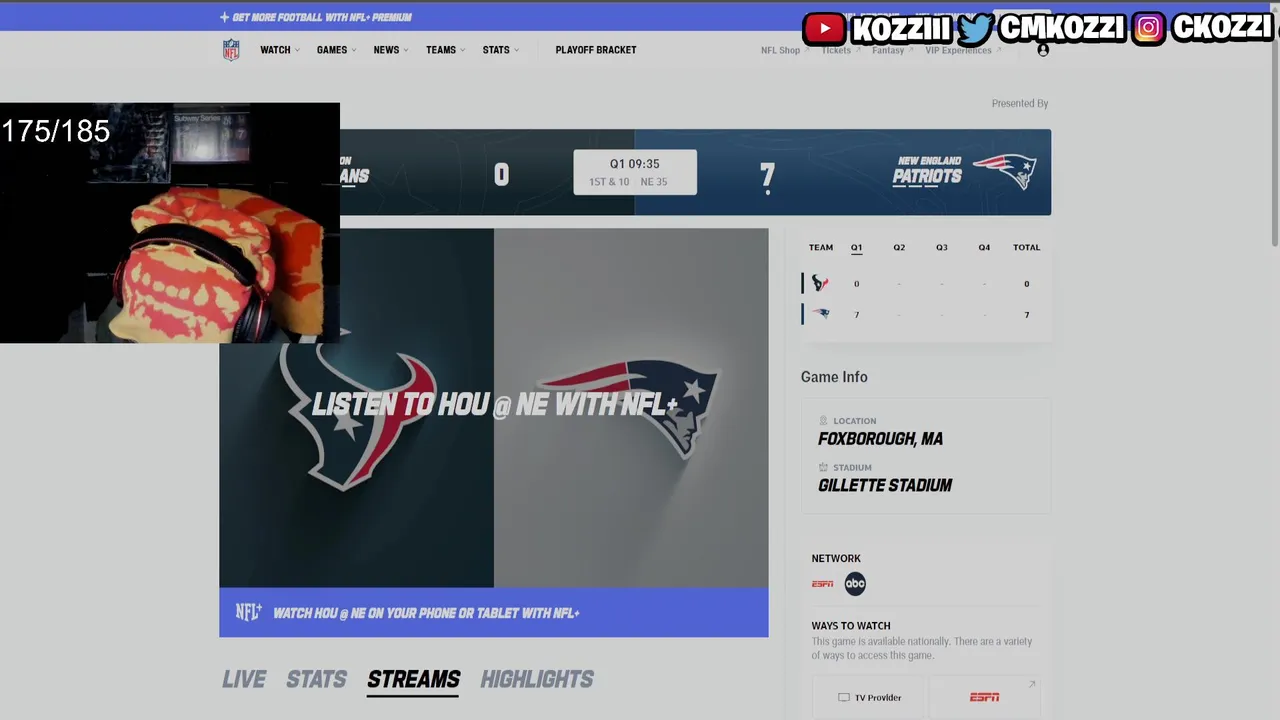Image resolution: width=1280 pixels, height=720 pixels.
Task: Click the Network heading
Action: click(x=836, y=558)
